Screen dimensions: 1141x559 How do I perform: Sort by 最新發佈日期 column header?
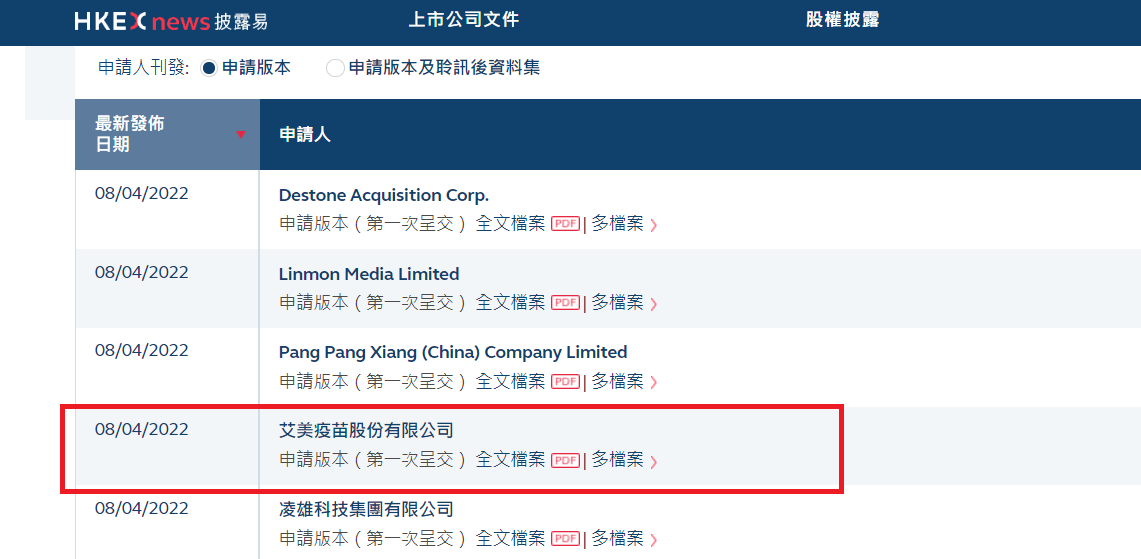(x=130, y=134)
